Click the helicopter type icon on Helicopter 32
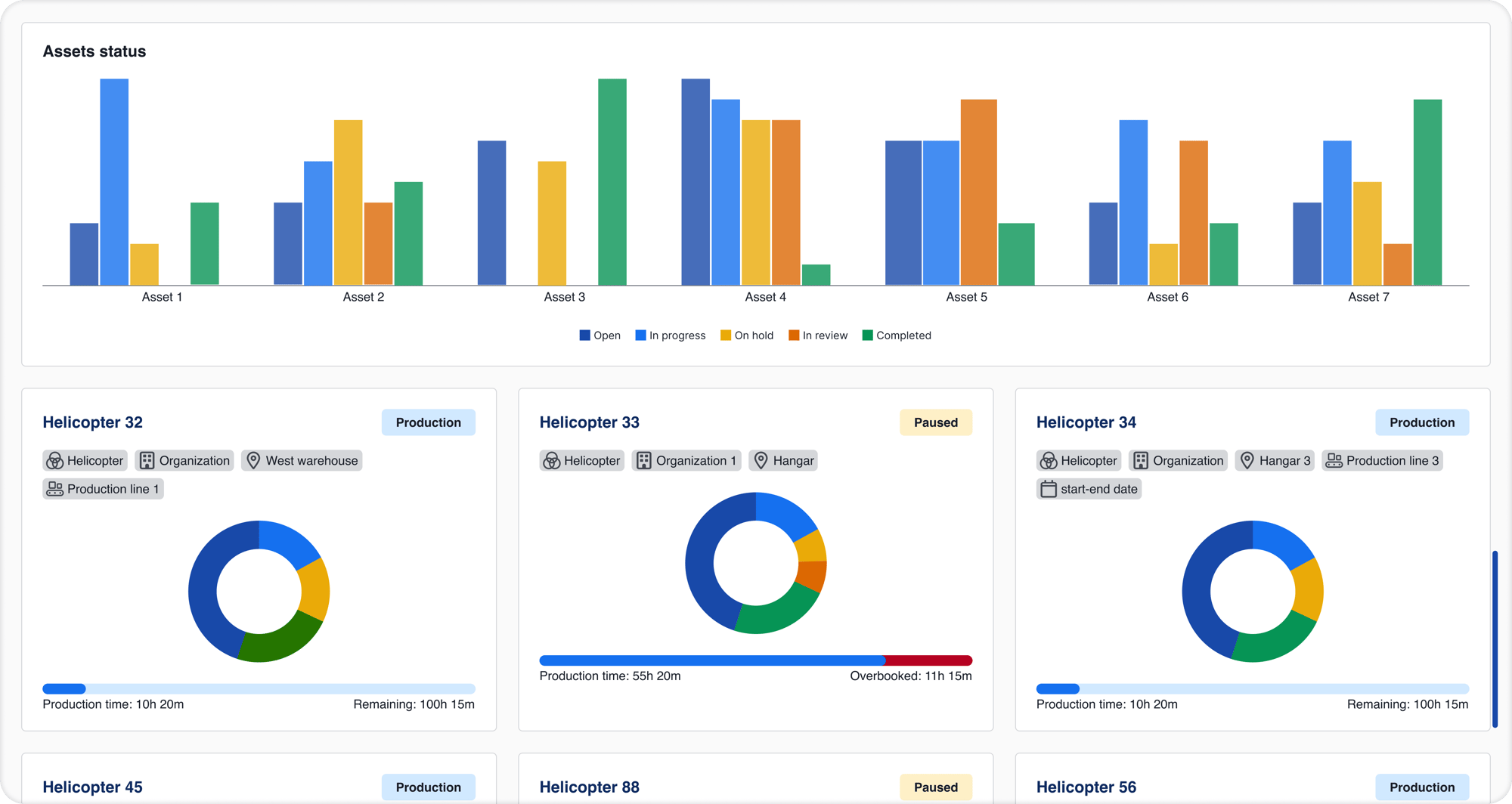The height and width of the screenshot is (804, 1512). coord(54,460)
